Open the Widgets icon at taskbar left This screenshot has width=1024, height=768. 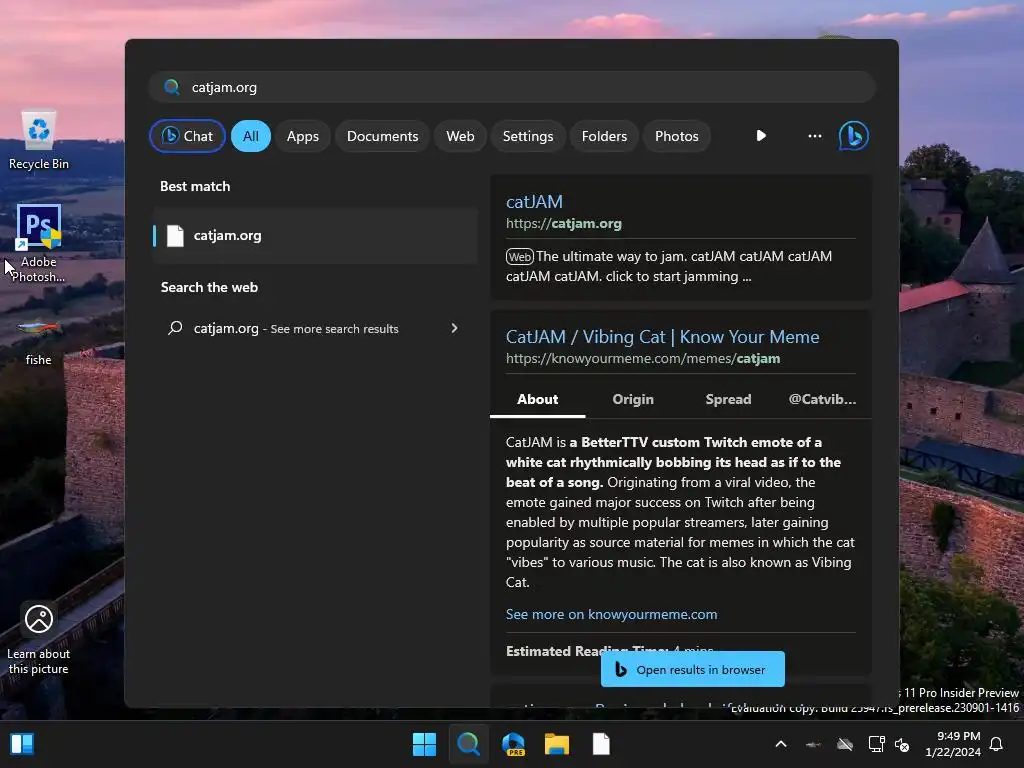click(x=22, y=744)
